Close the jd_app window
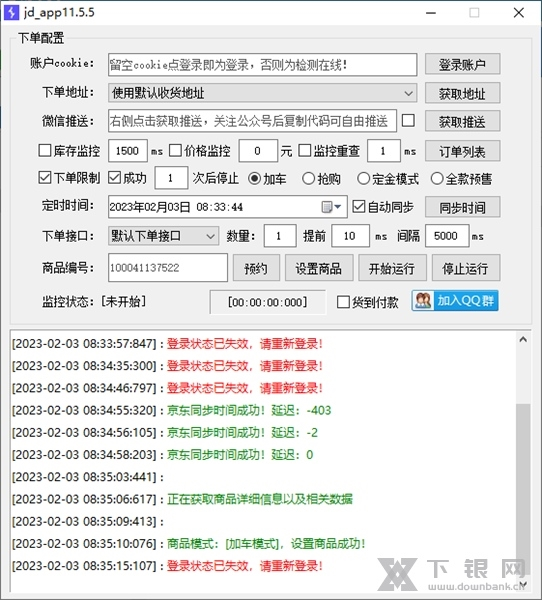Image resolution: width=542 pixels, height=600 pixels. 519,13
